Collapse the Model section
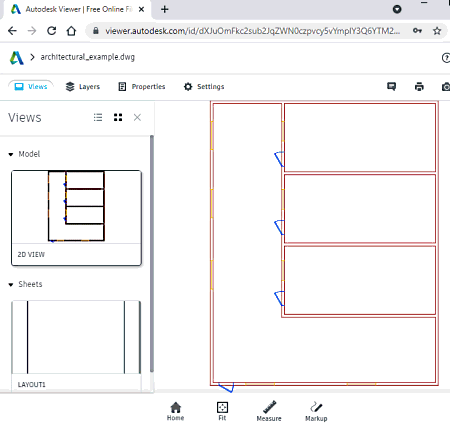The image size is (450, 427). pos(11,154)
